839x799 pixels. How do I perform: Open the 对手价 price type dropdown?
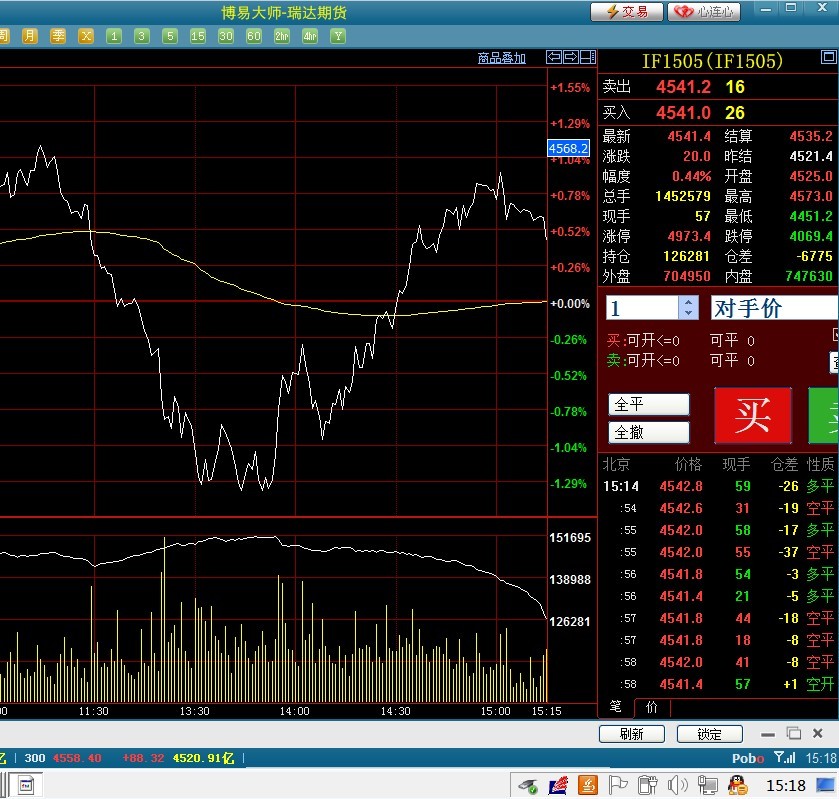coord(774,308)
